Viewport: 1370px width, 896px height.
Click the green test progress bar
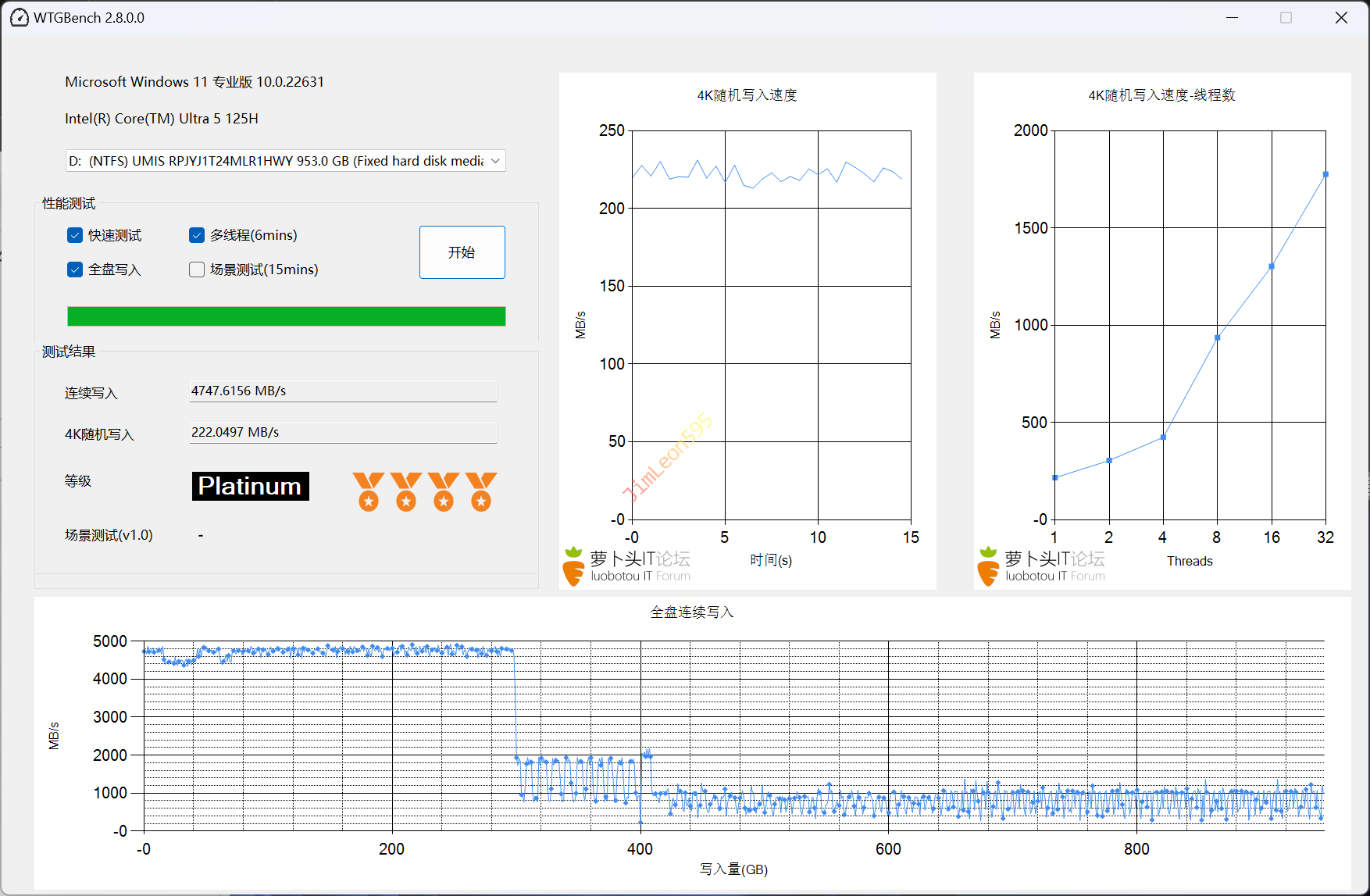pyautogui.click(x=286, y=316)
